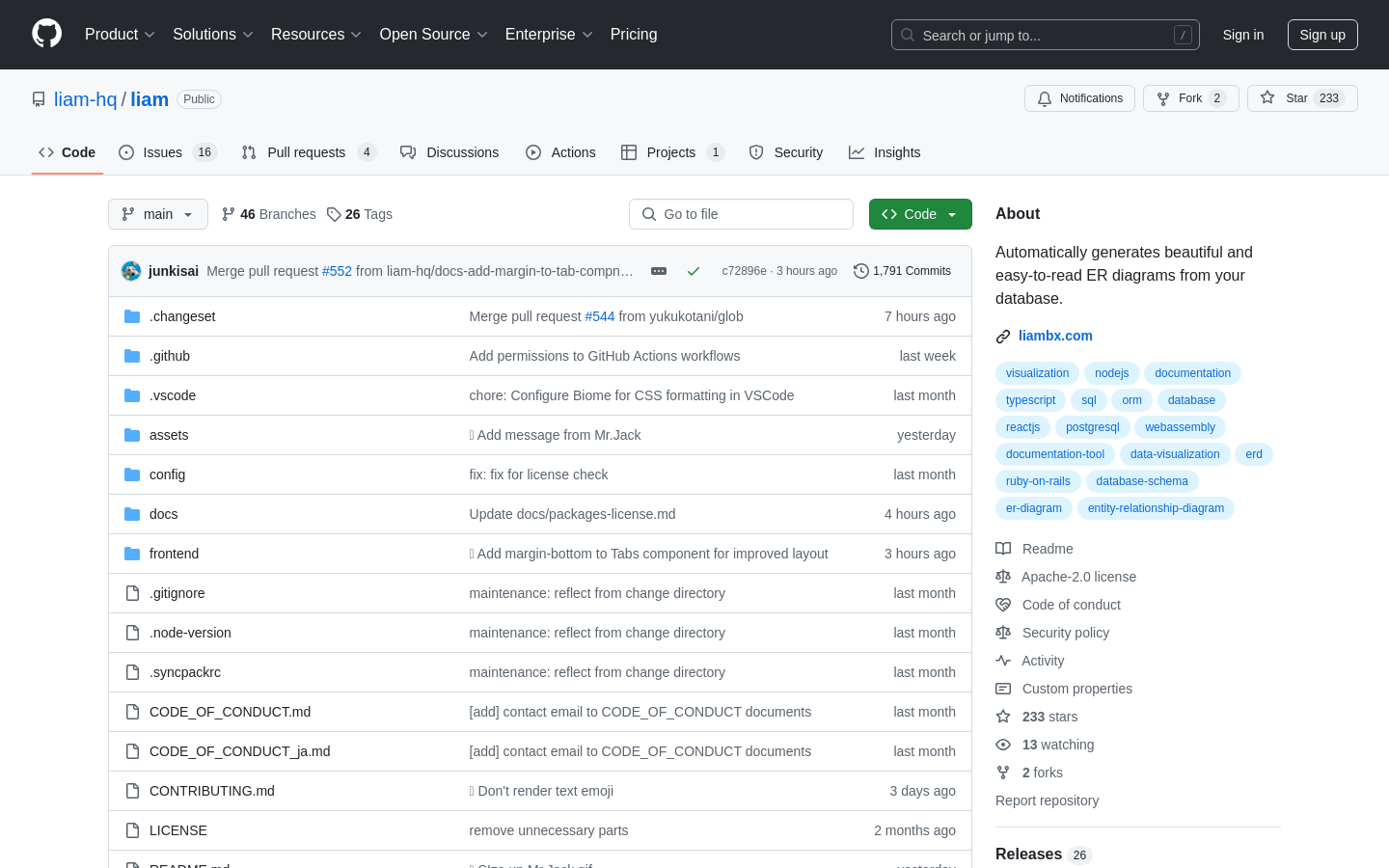This screenshot has width=1389, height=868.
Task: Click the Apache-2.0 license scale icon
Action: point(1003,577)
